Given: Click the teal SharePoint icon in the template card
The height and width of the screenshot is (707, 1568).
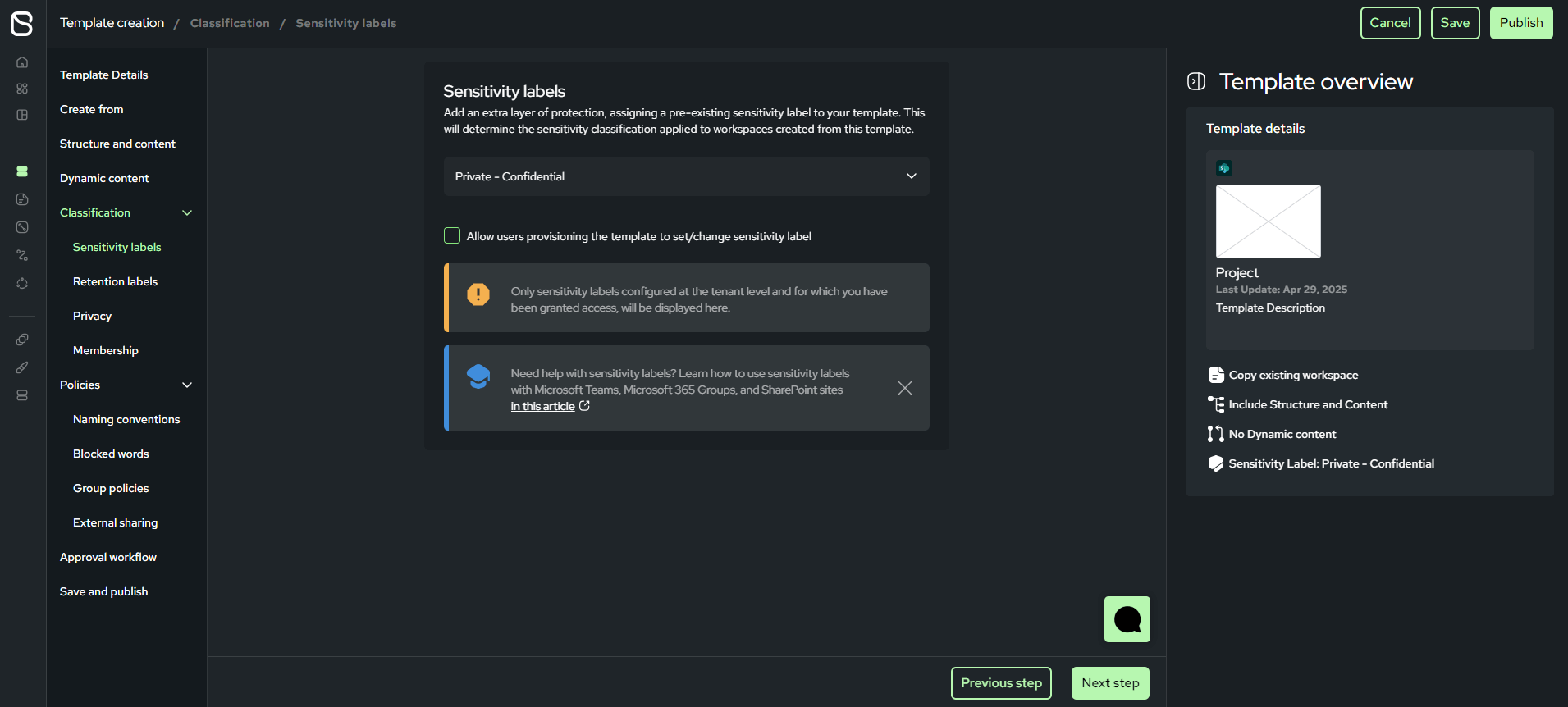Looking at the screenshot, I should [1224, 168].
